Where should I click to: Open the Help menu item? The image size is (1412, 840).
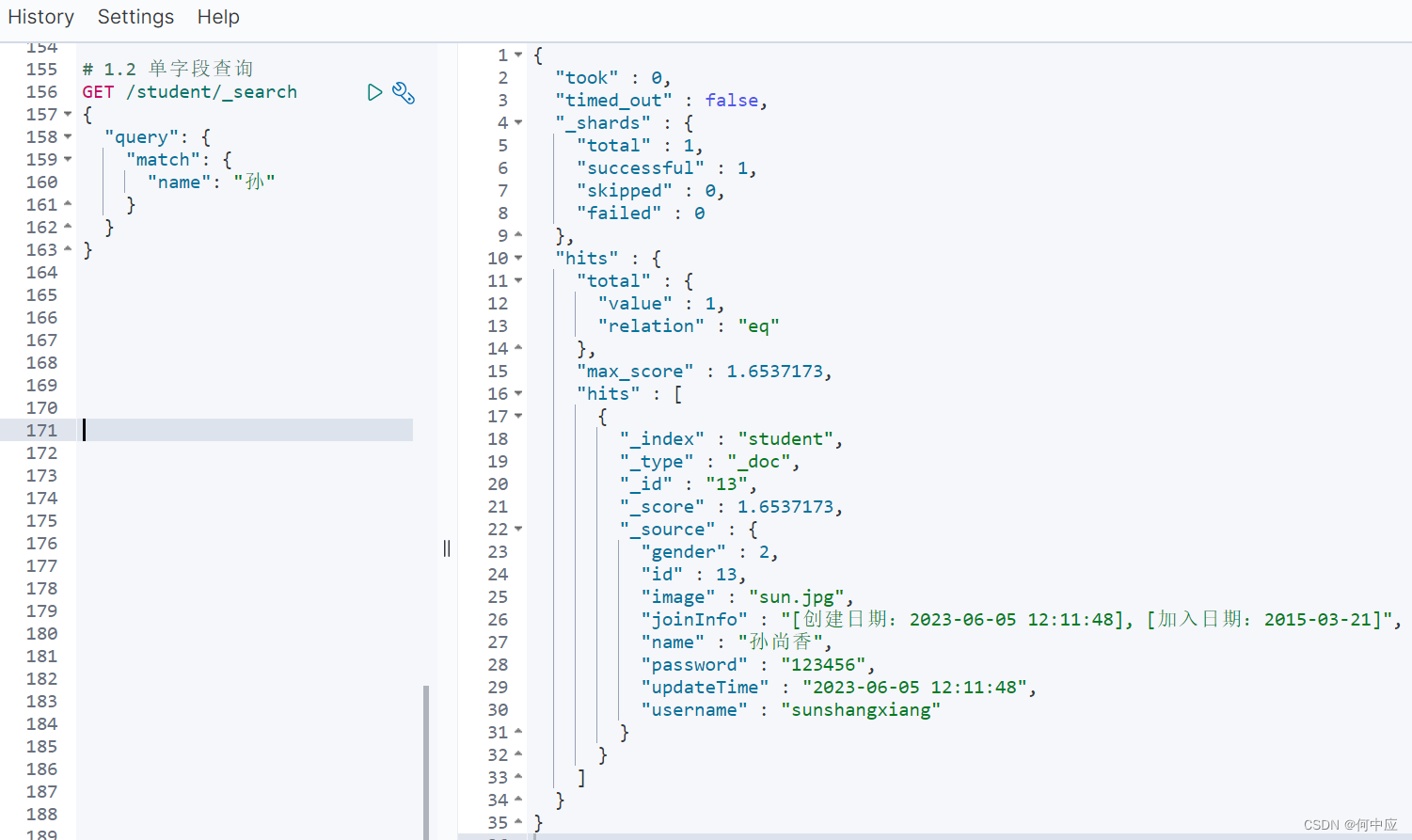tap(218, 17)
